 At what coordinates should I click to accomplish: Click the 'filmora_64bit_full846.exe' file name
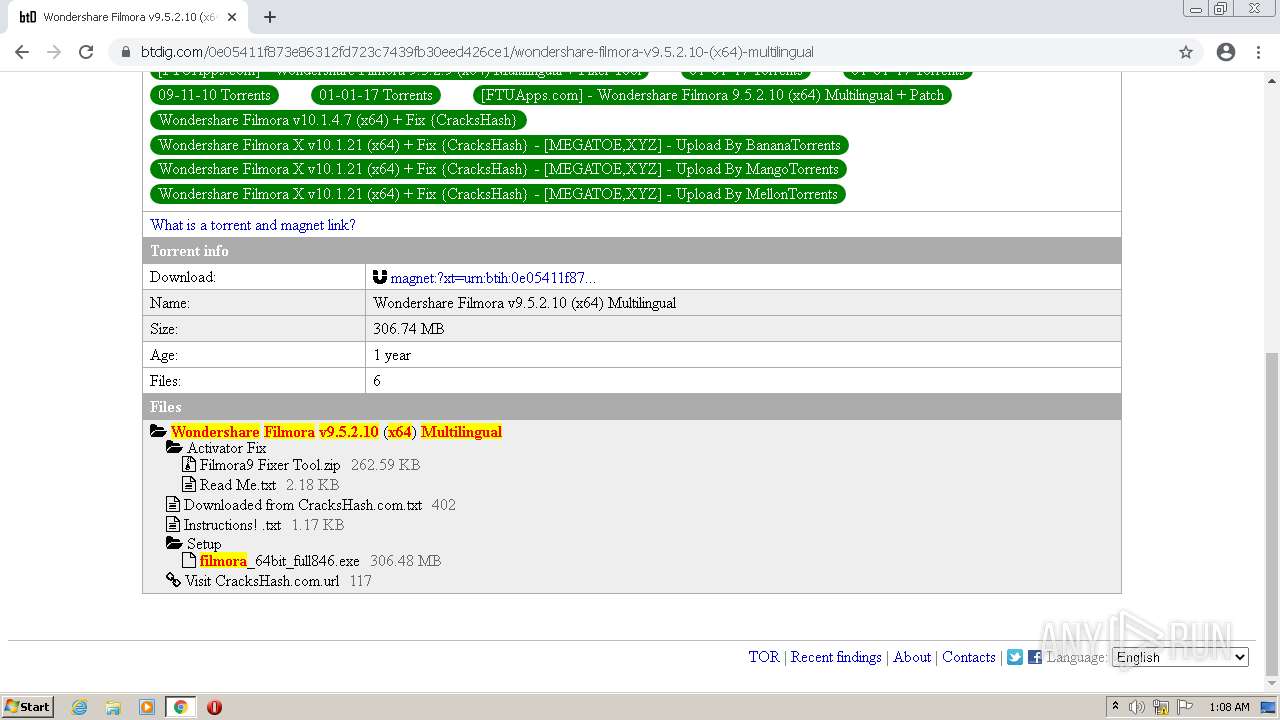280,561
